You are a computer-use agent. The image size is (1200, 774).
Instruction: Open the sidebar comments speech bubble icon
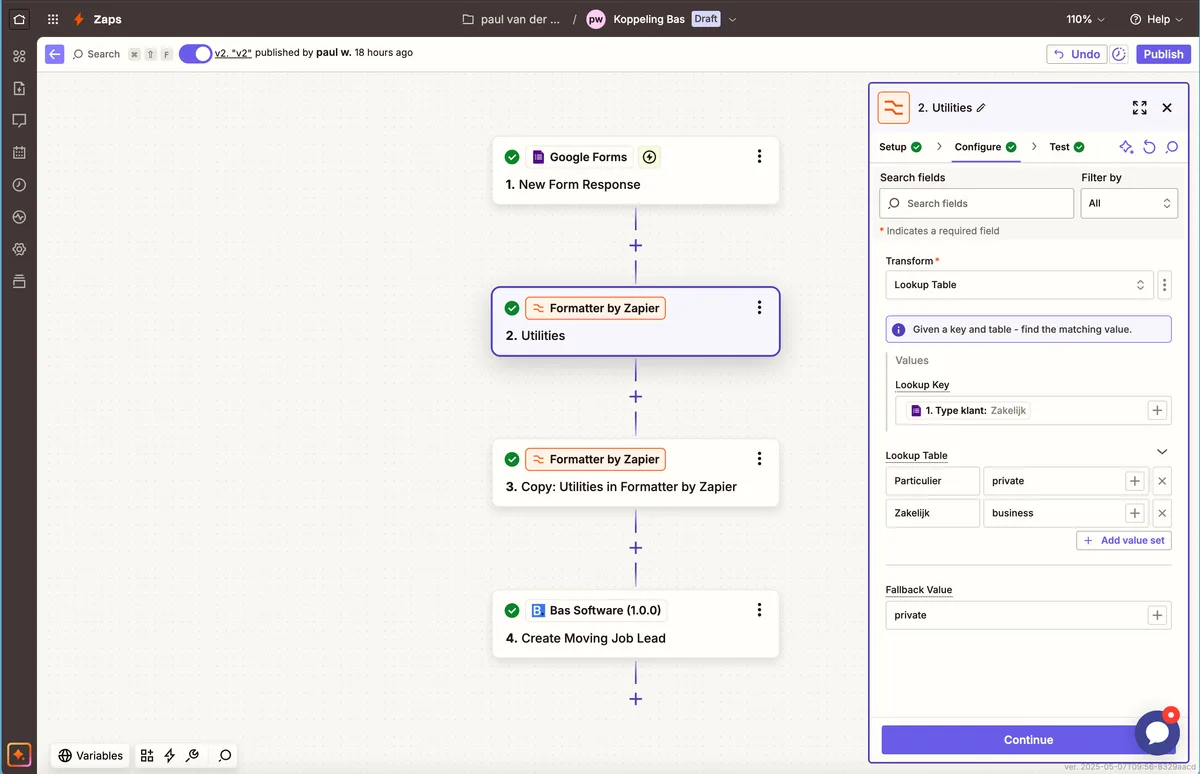19,120
